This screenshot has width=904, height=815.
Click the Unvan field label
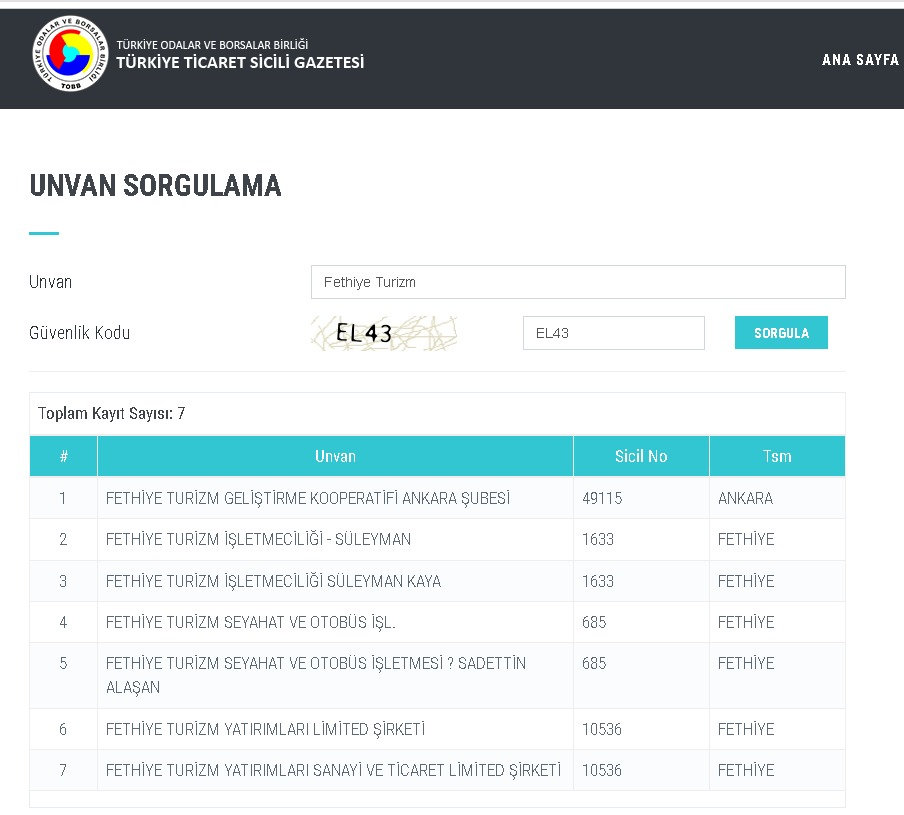click(51, 282)
